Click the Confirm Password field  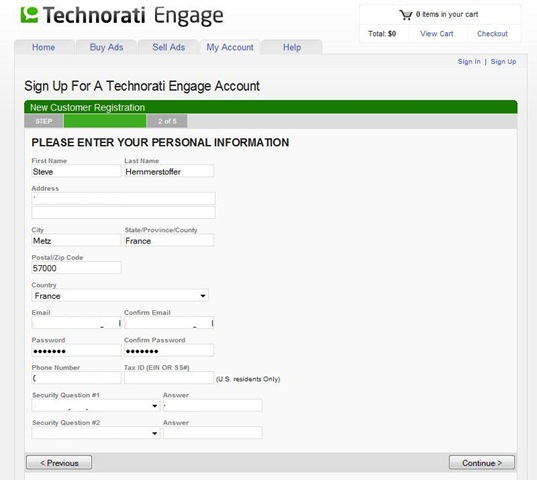169,351
